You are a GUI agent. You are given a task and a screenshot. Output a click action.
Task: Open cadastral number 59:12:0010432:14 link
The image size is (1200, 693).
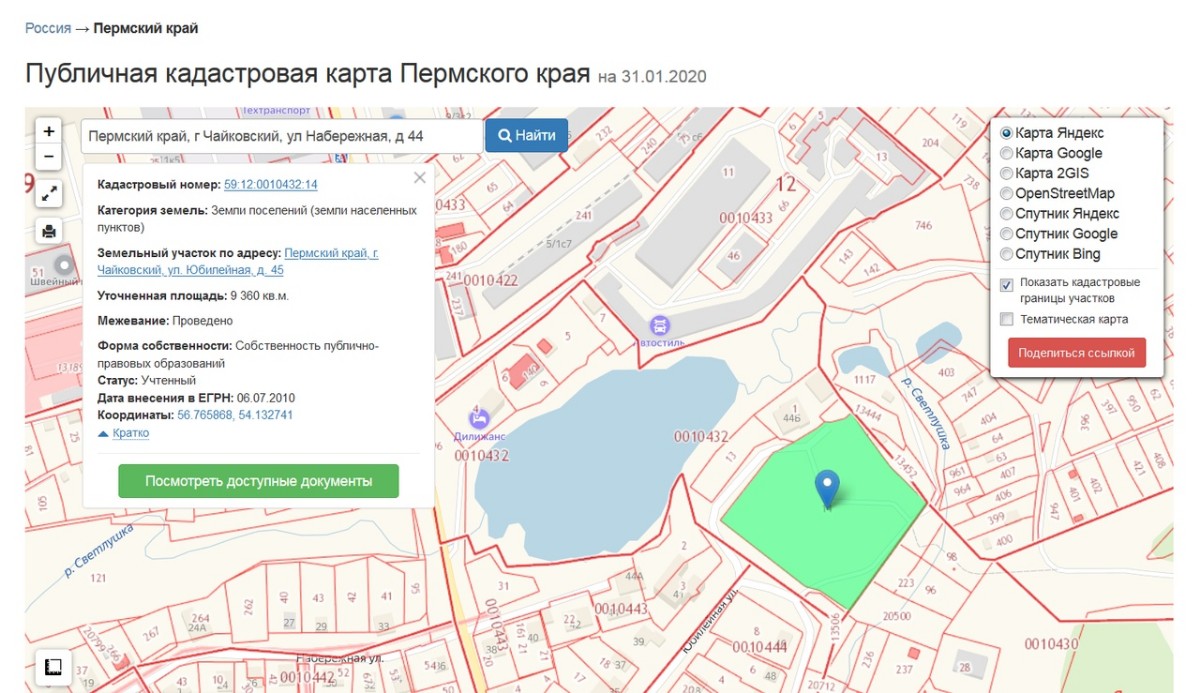(270, 184)
